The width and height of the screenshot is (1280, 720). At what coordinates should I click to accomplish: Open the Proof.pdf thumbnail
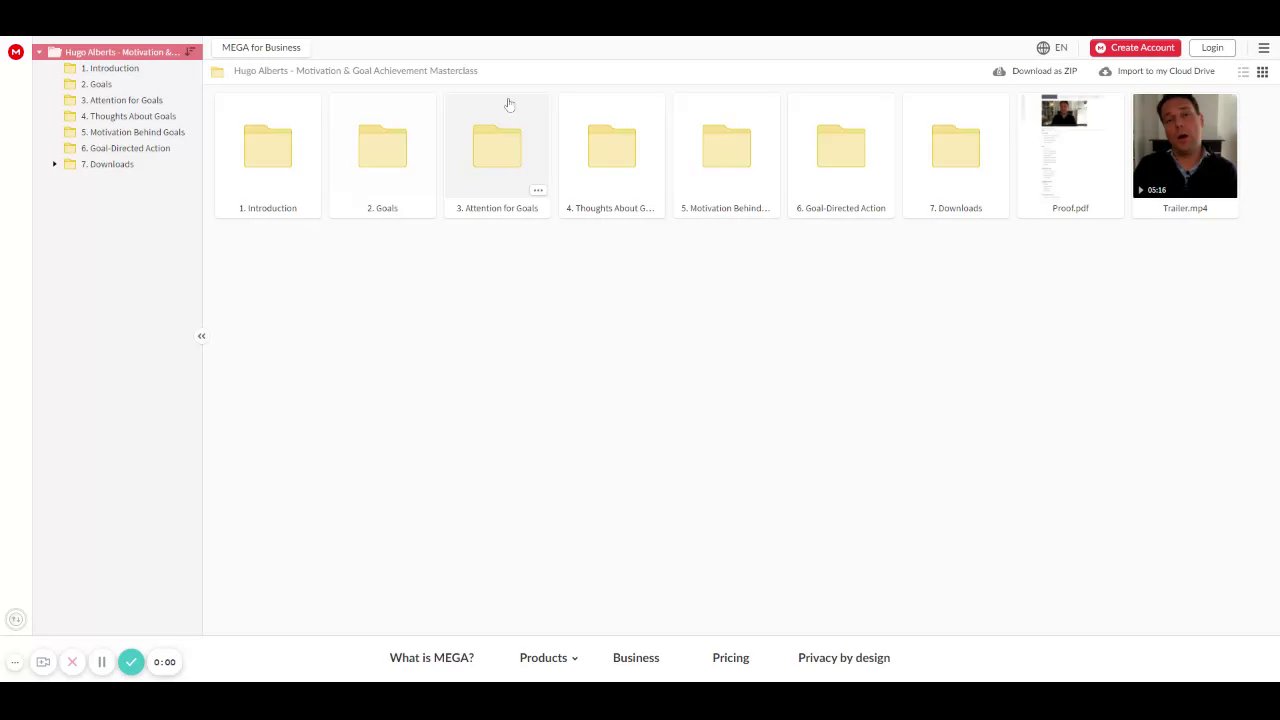coord(1070,146)
